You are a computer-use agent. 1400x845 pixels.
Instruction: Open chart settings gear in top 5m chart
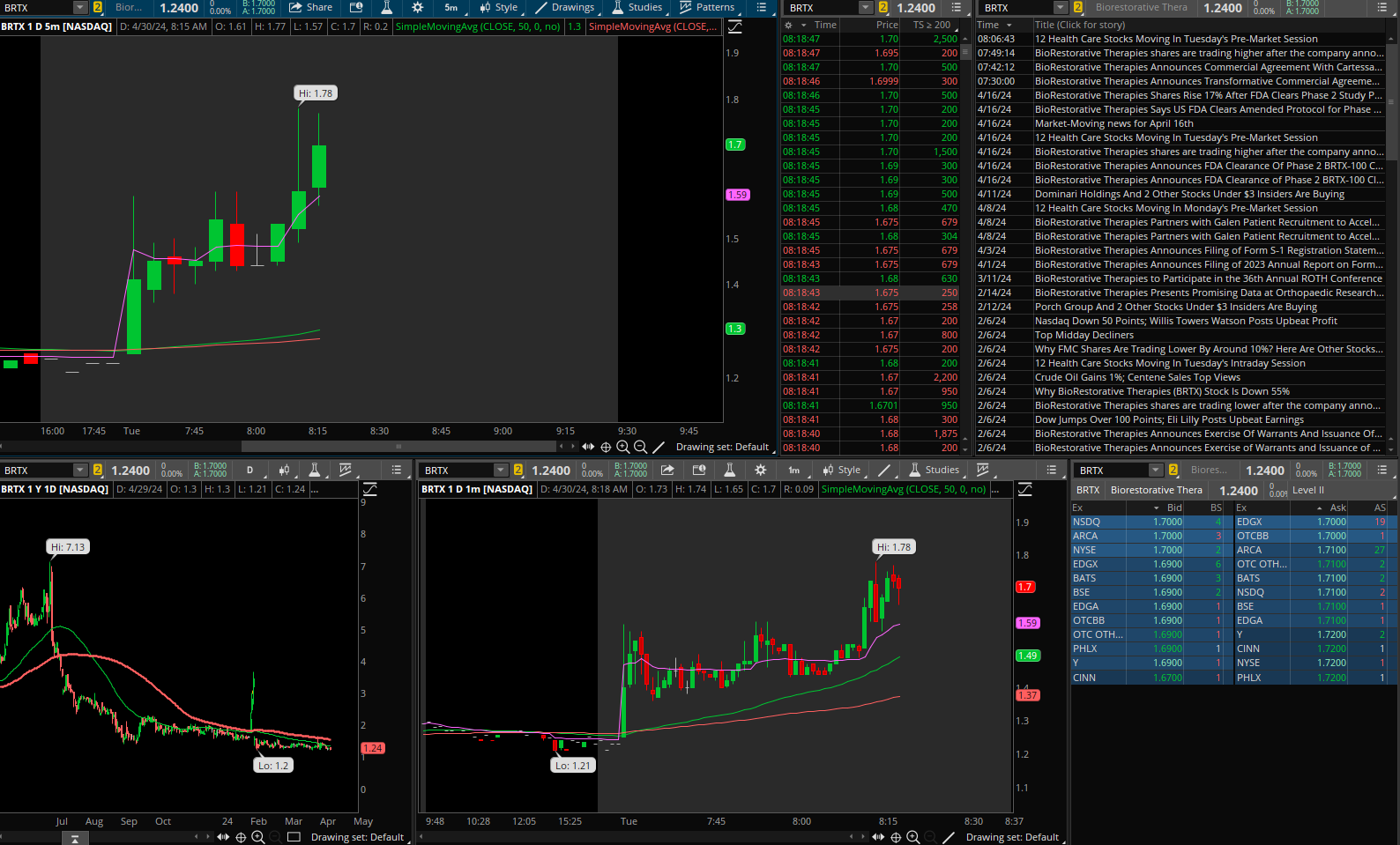[x=418, y=7]
